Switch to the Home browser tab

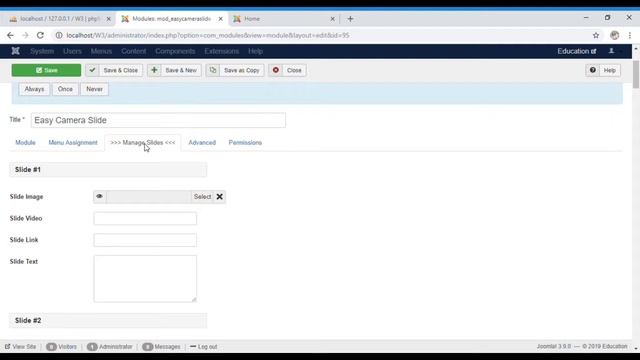pos(282,19)
